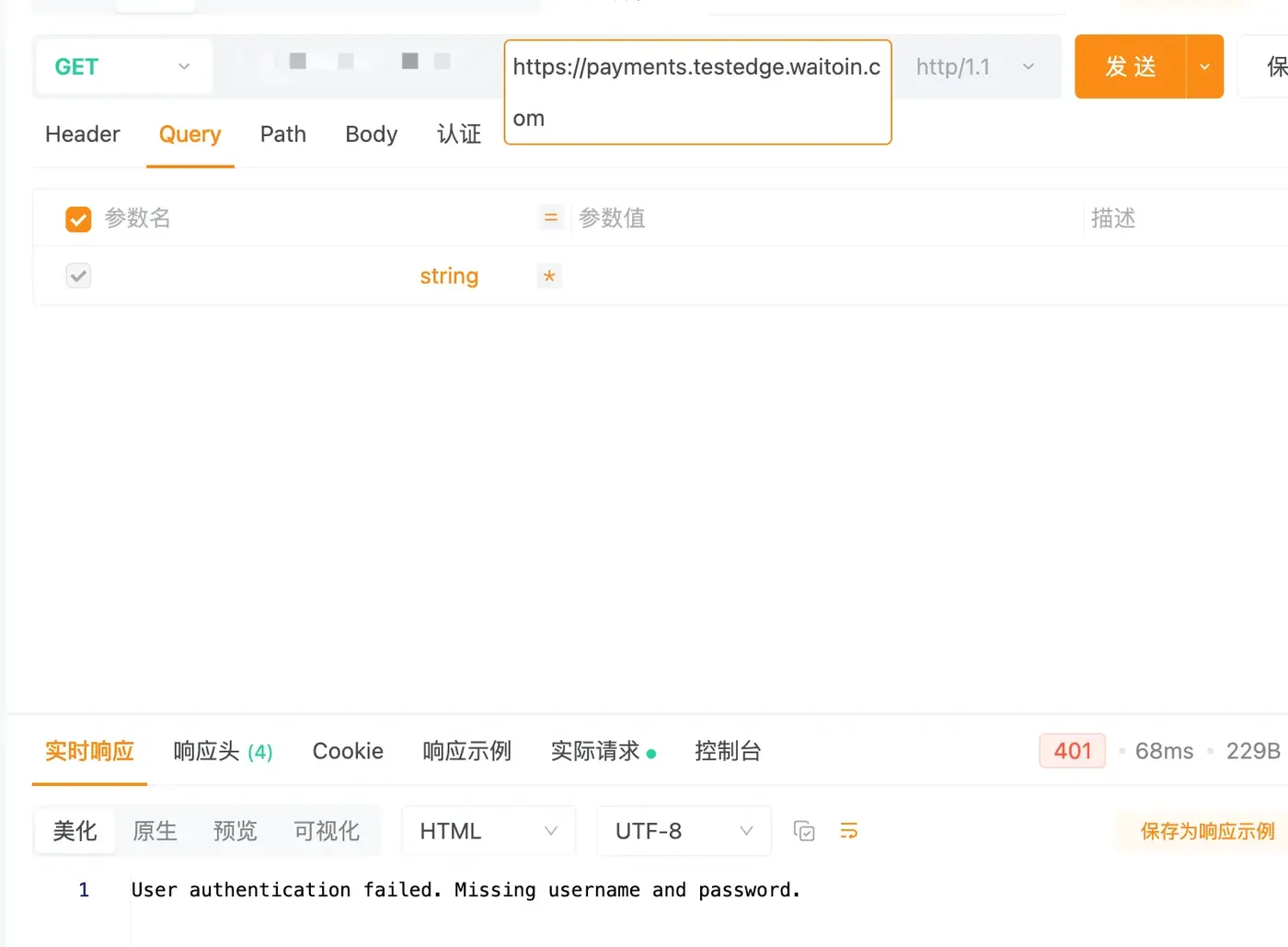The image size is (1288, 947).
Task: Select the 美化 beautify view
Action: [75, 832]
